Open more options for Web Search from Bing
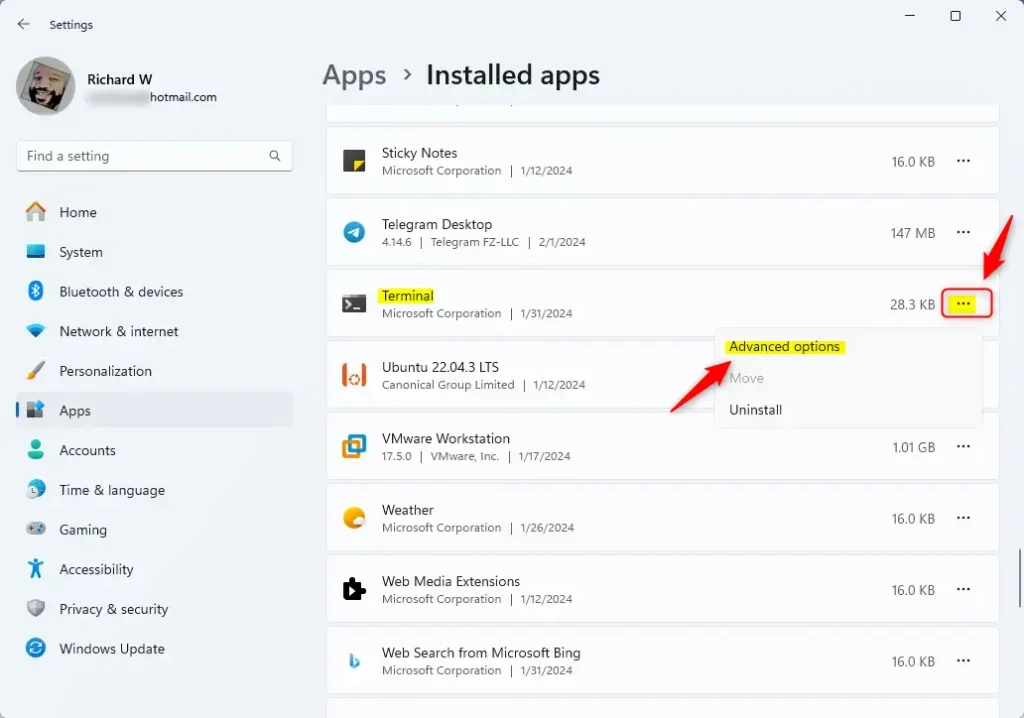The width and height of the screenshot is (1024, 718). point(963,661)
